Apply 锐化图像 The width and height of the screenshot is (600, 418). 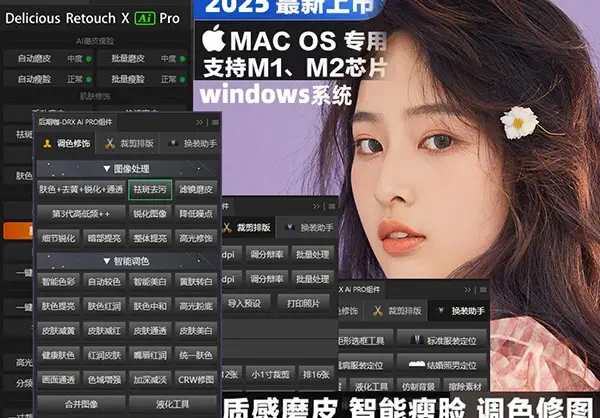point(150,214)
